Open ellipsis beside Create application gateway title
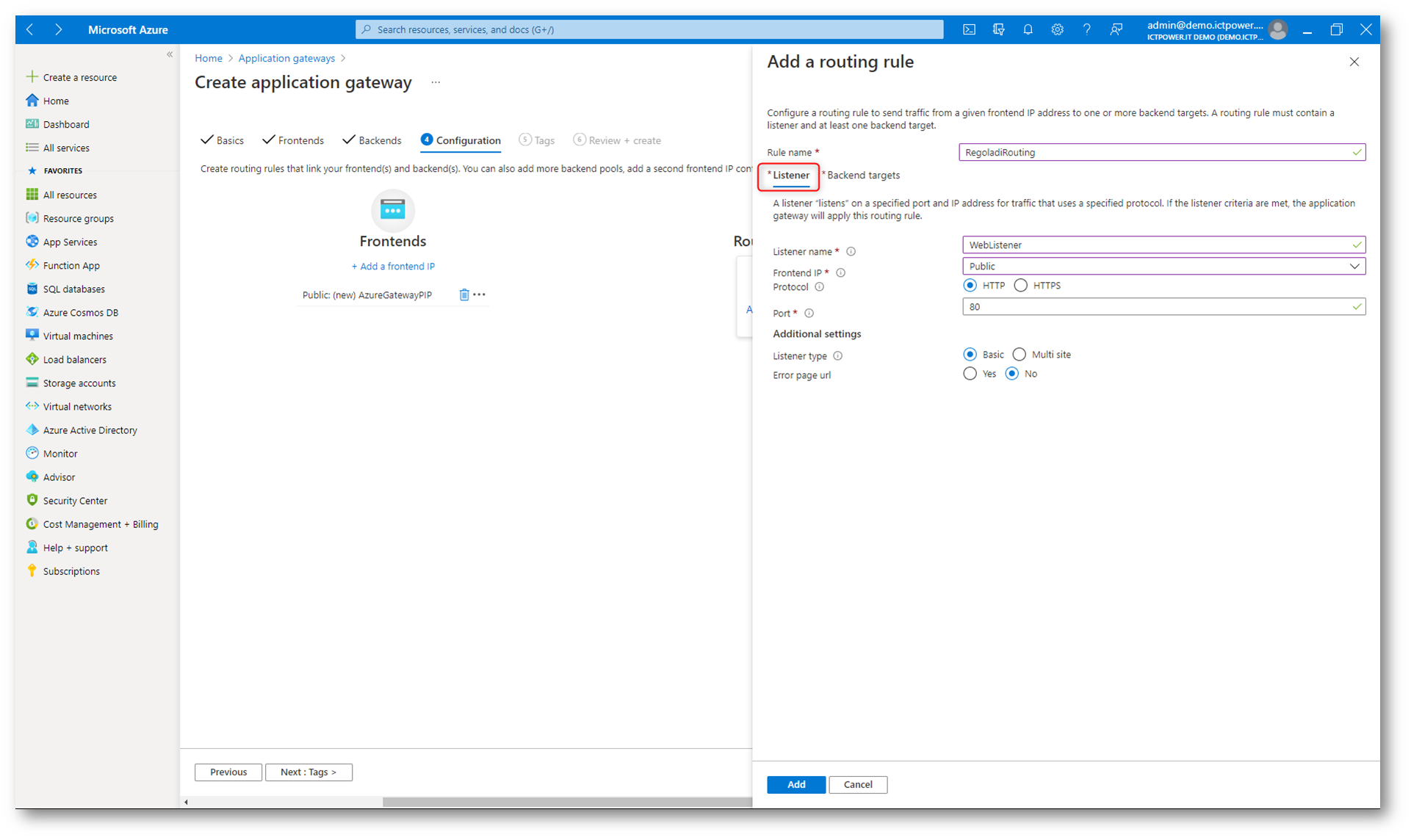1411x840 pixels. tap(436, 82)
